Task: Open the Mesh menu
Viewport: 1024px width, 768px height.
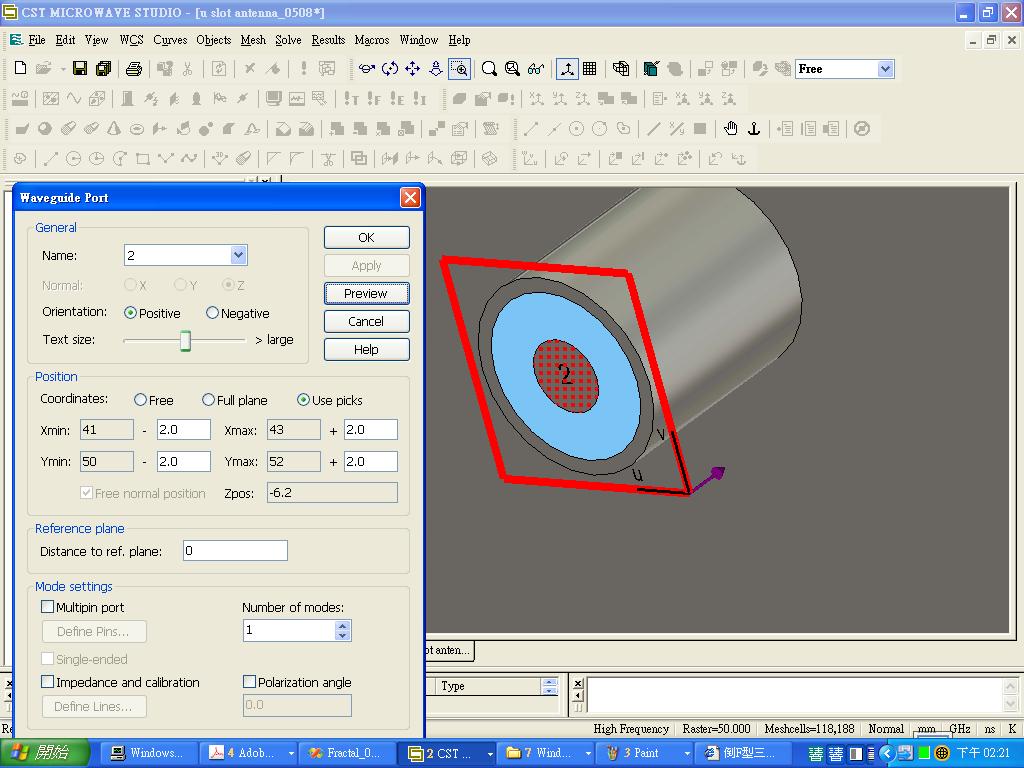Action: 253,40
